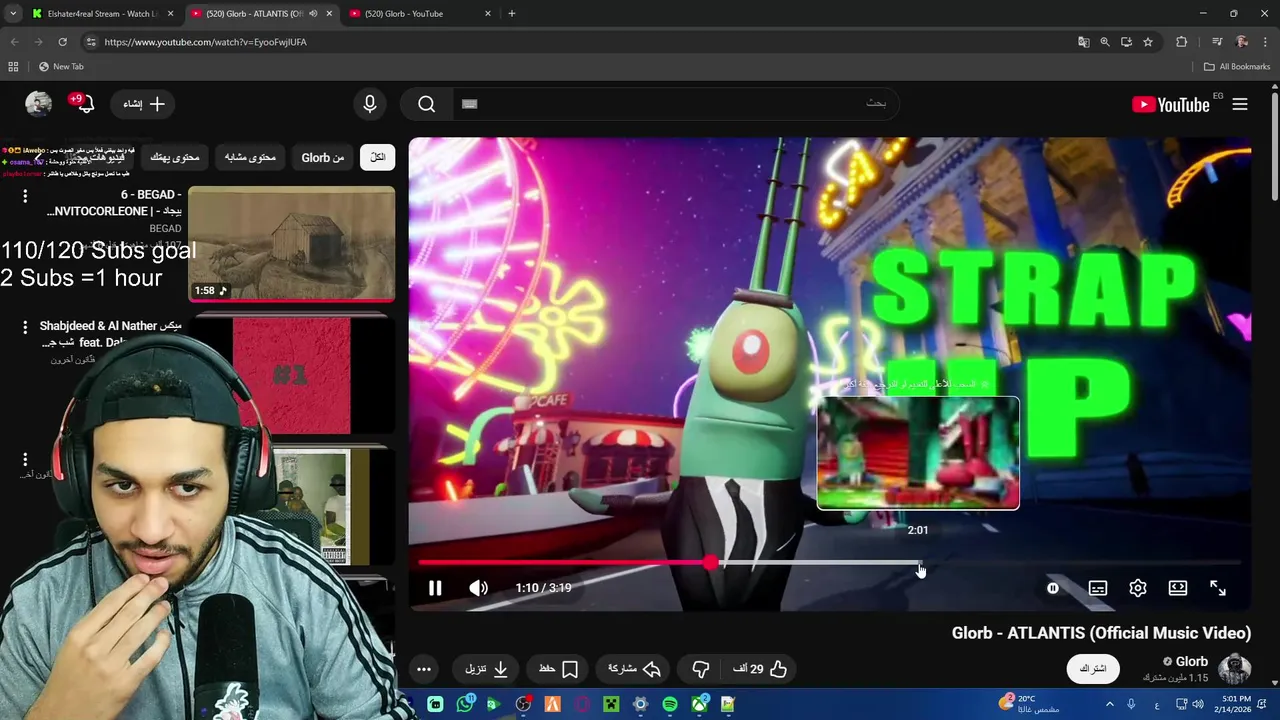Open WhatsApp from the taskbar
The width and height of the screenshot is (1280, 720).
click(465, 704)
